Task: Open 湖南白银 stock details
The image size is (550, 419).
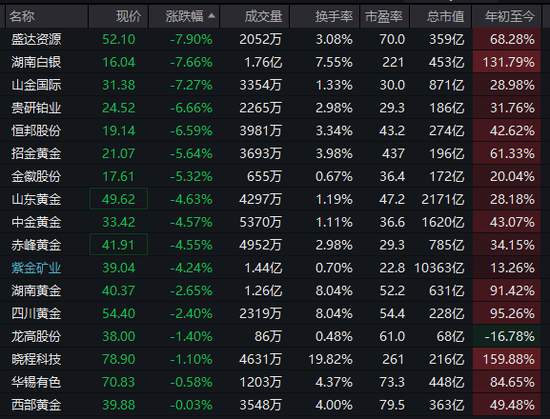Action: coord(36,62)
